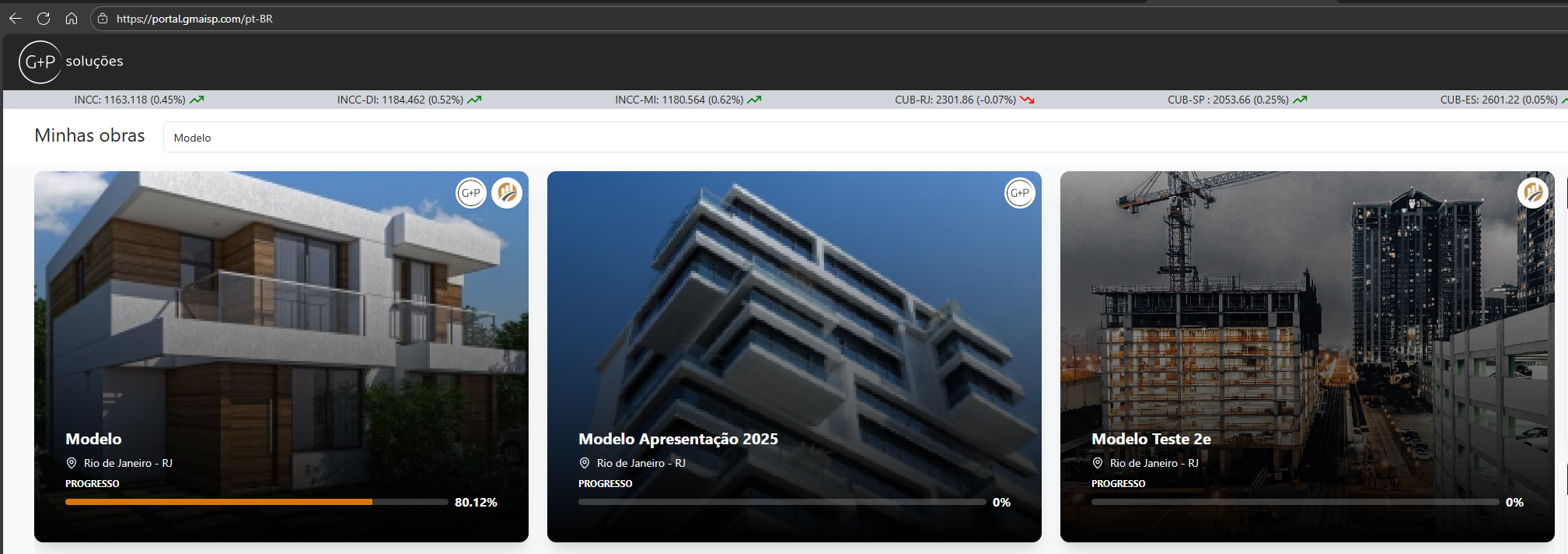This screenshot has height=554, width=1568.
Task: Focus the Minhas obras search field
Action: pyautogui.click(x=855, y=137)
